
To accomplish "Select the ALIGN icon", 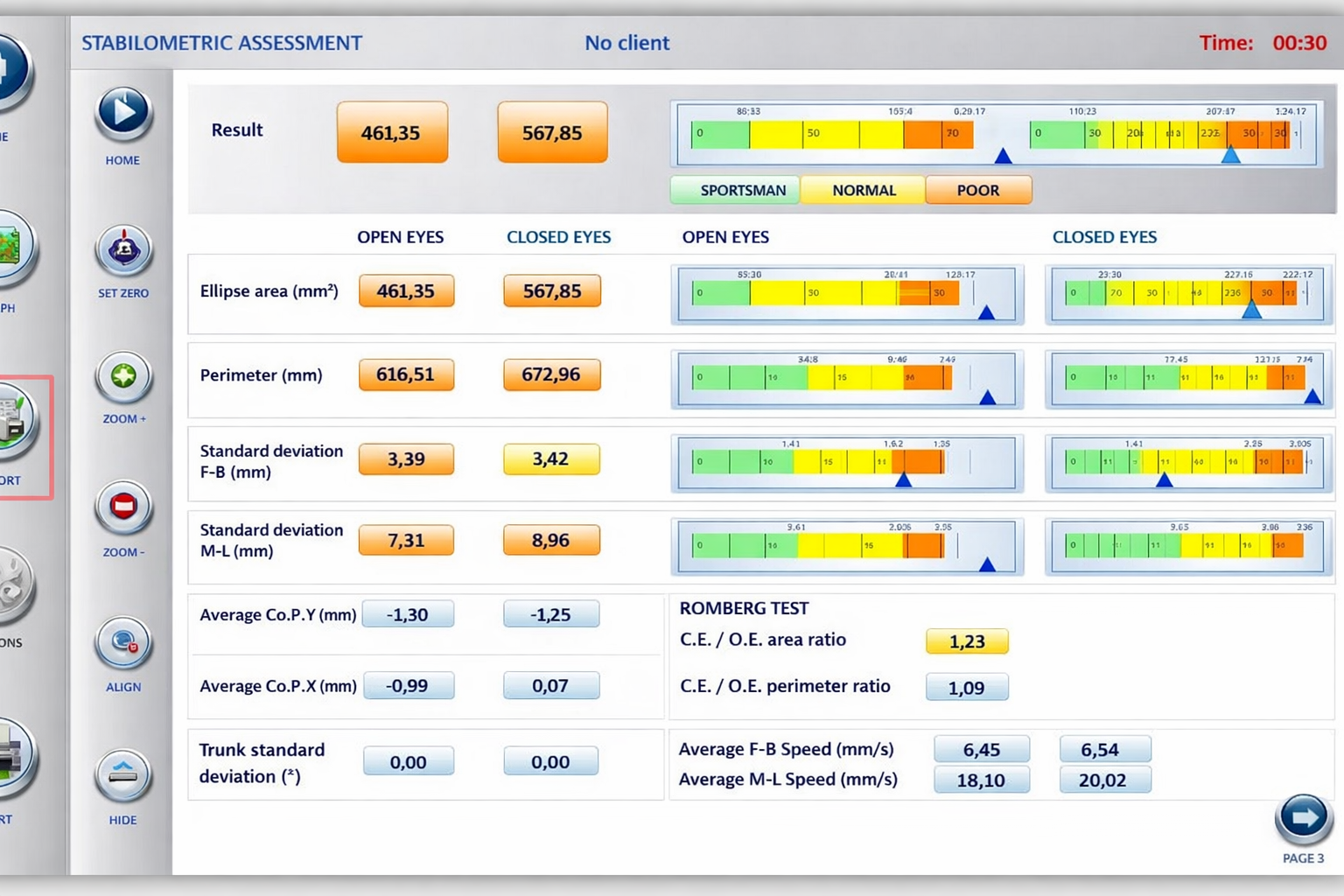I will pos(123,643).
